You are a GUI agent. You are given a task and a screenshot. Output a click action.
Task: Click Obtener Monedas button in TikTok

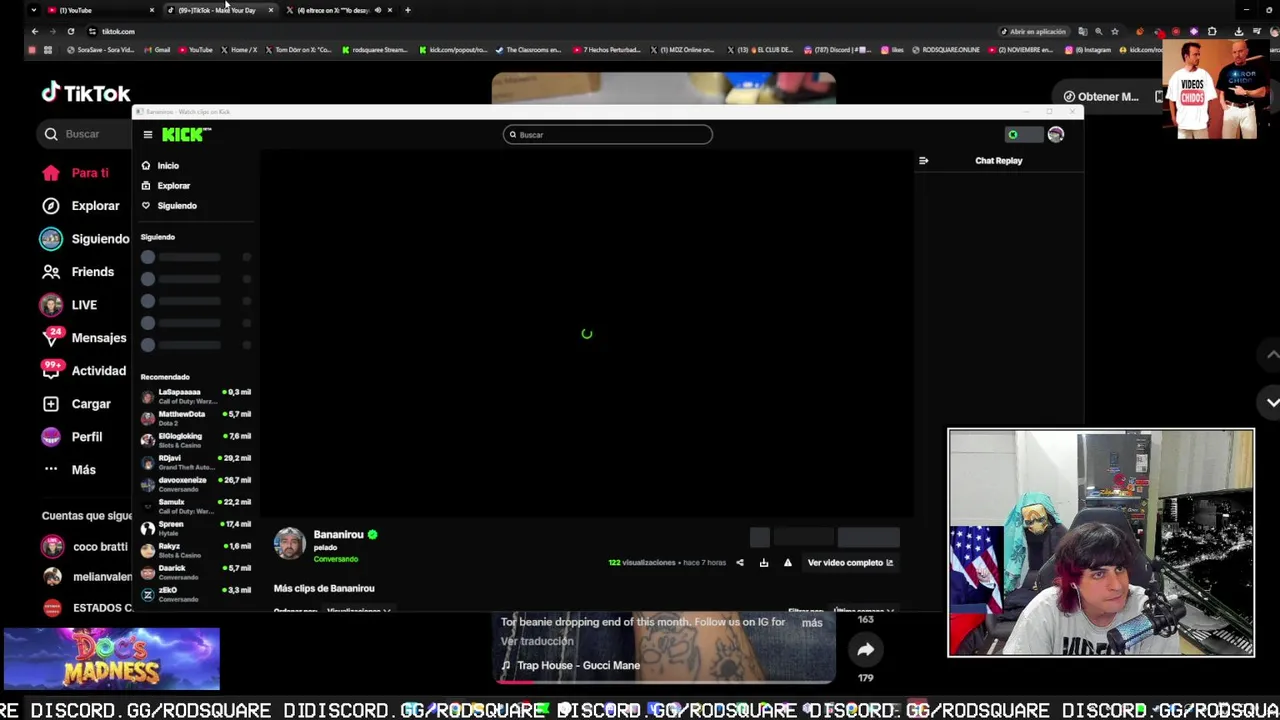point(1101,97)
